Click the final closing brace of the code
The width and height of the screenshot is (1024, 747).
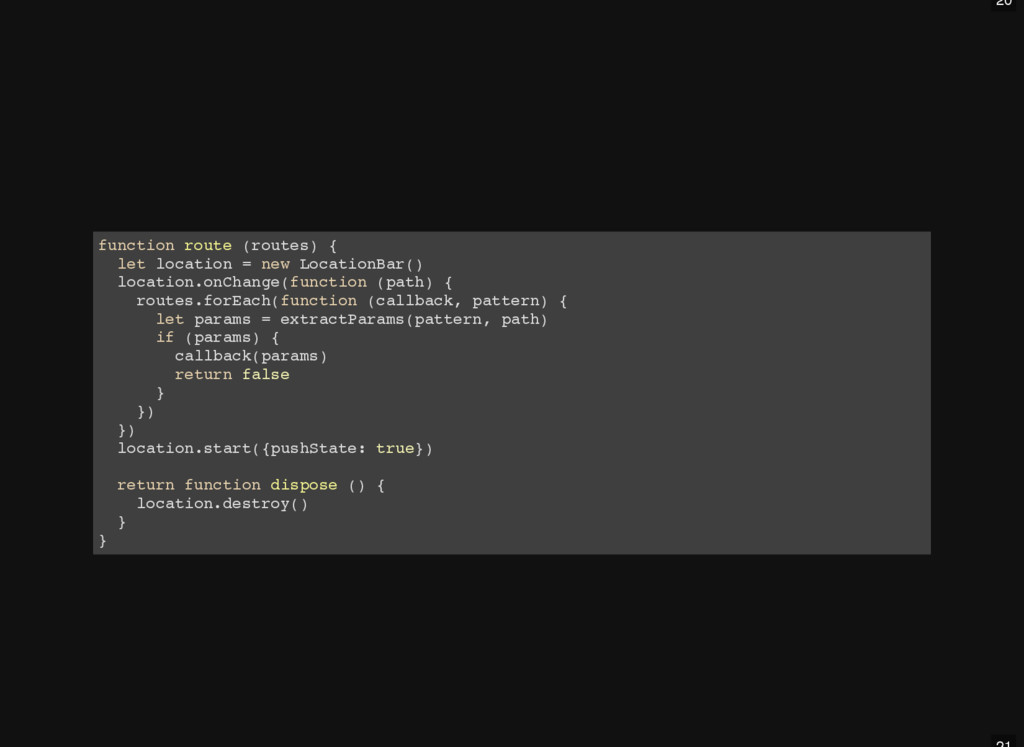coord(103,540)
